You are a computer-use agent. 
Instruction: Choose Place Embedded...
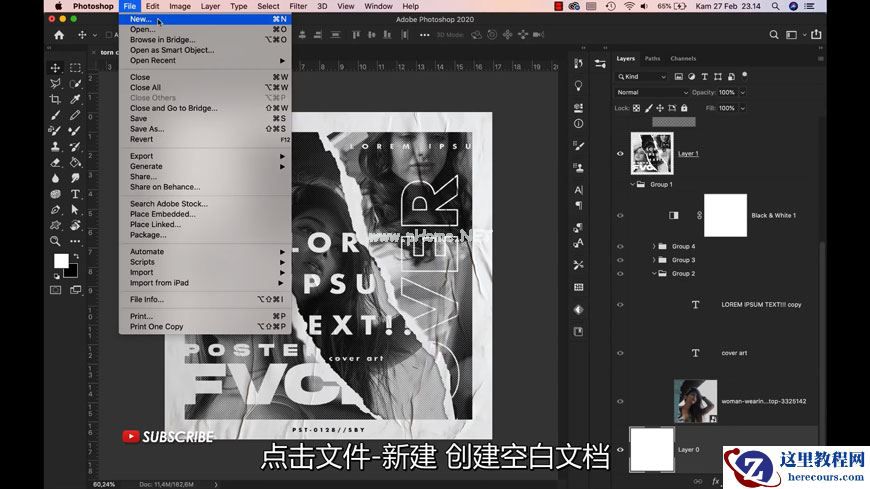pyautogui.click(x=205, y=214)
